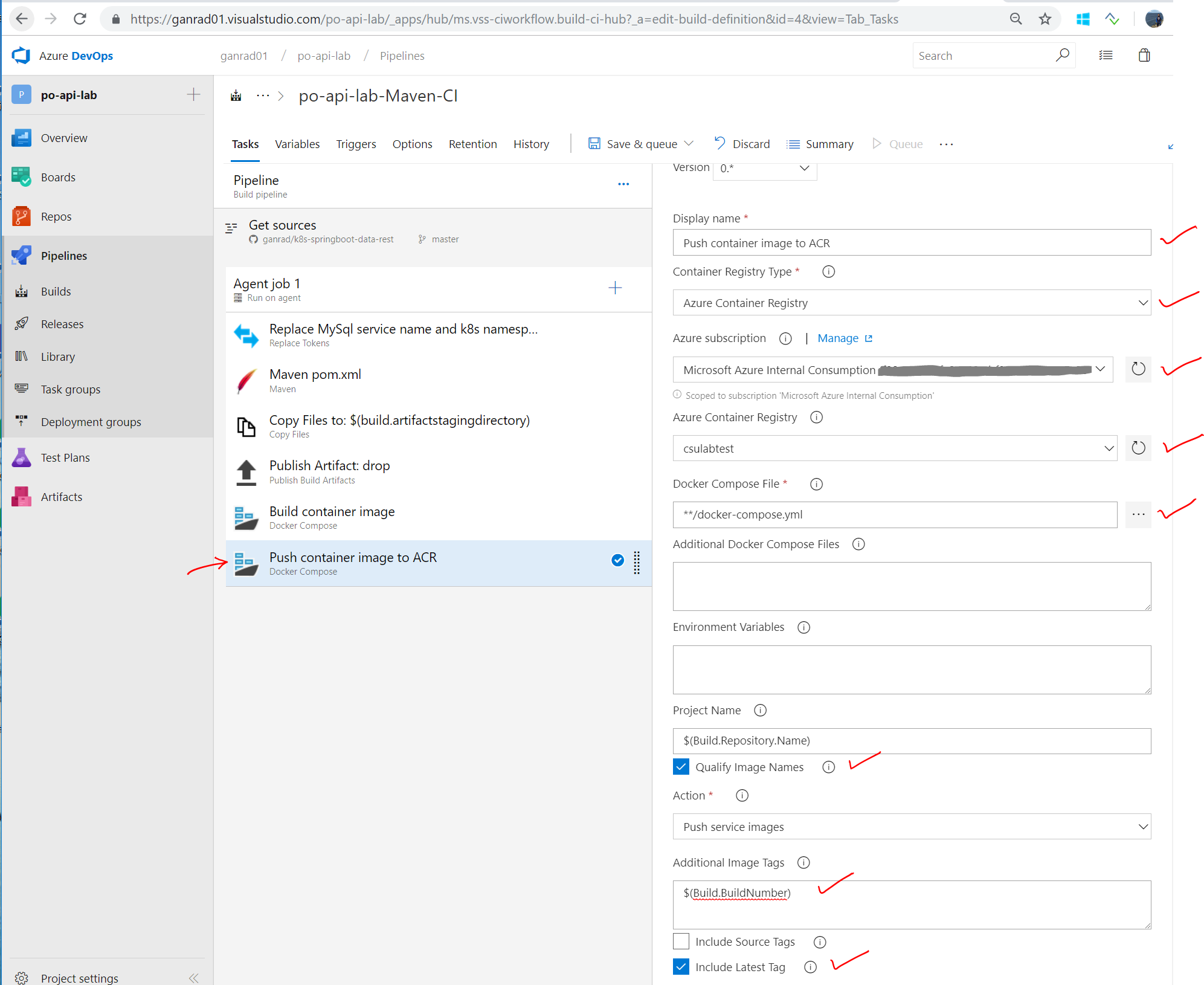Click the Azure DevOps logo icon

[x=21, y=56]
